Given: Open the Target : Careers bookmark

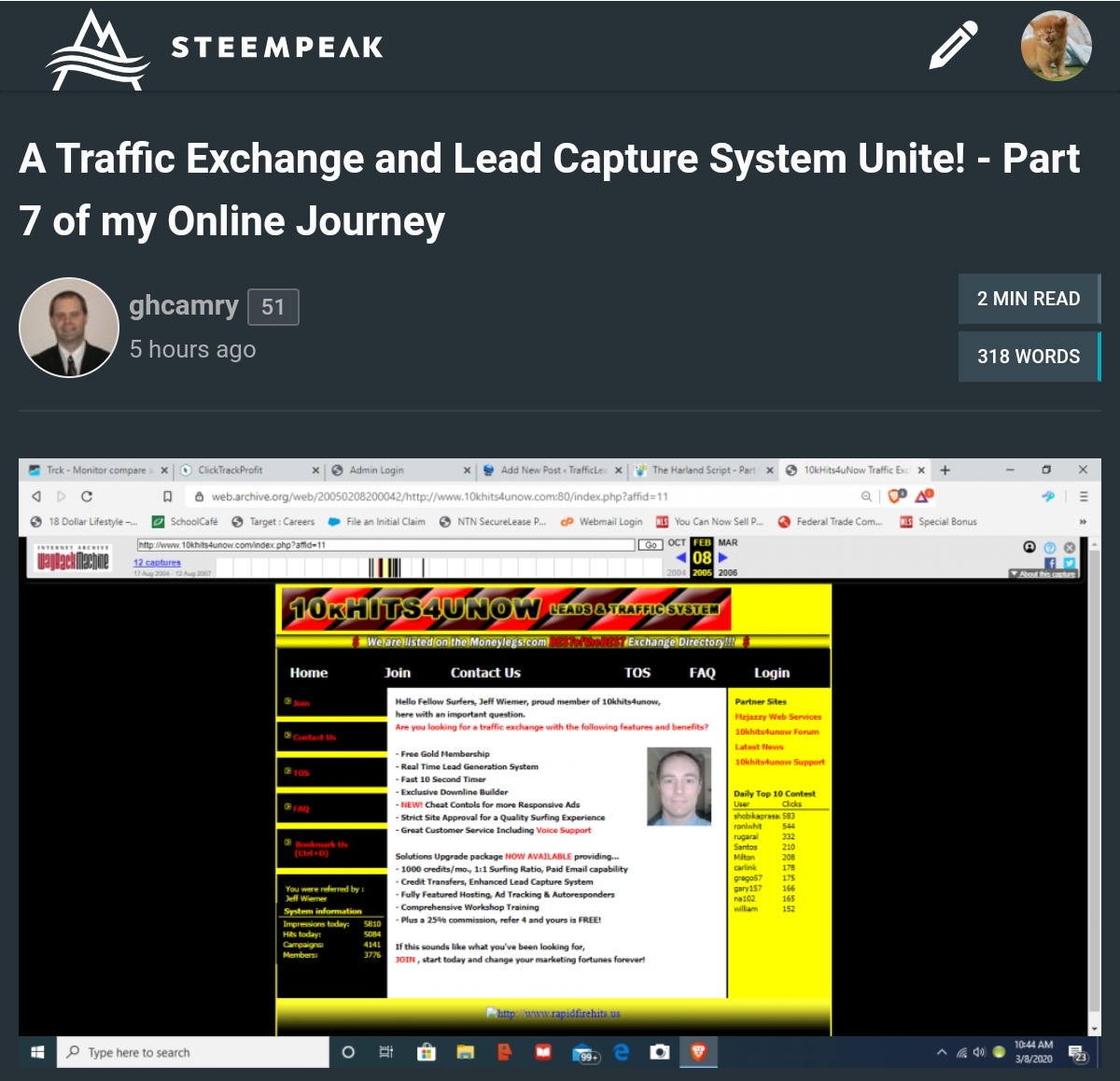Looking at the screenshot, I should tap(273, 522).
